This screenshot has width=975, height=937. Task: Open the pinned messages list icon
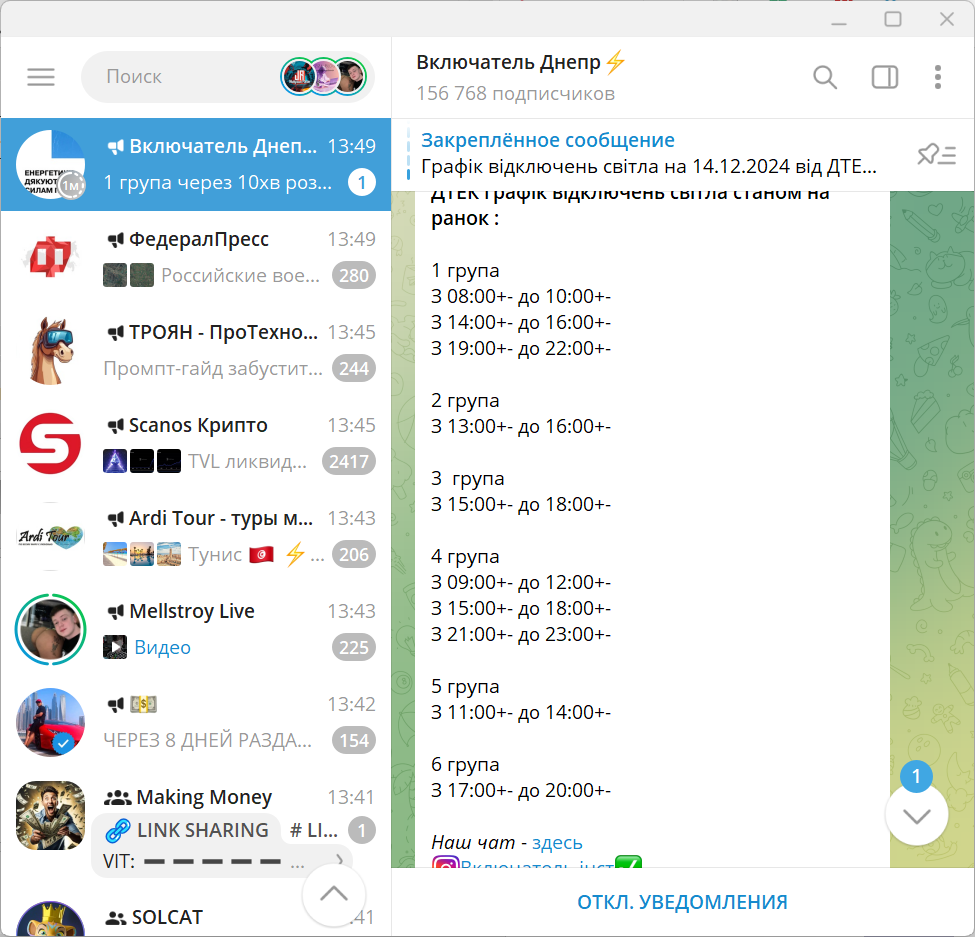tap(936, 154)
